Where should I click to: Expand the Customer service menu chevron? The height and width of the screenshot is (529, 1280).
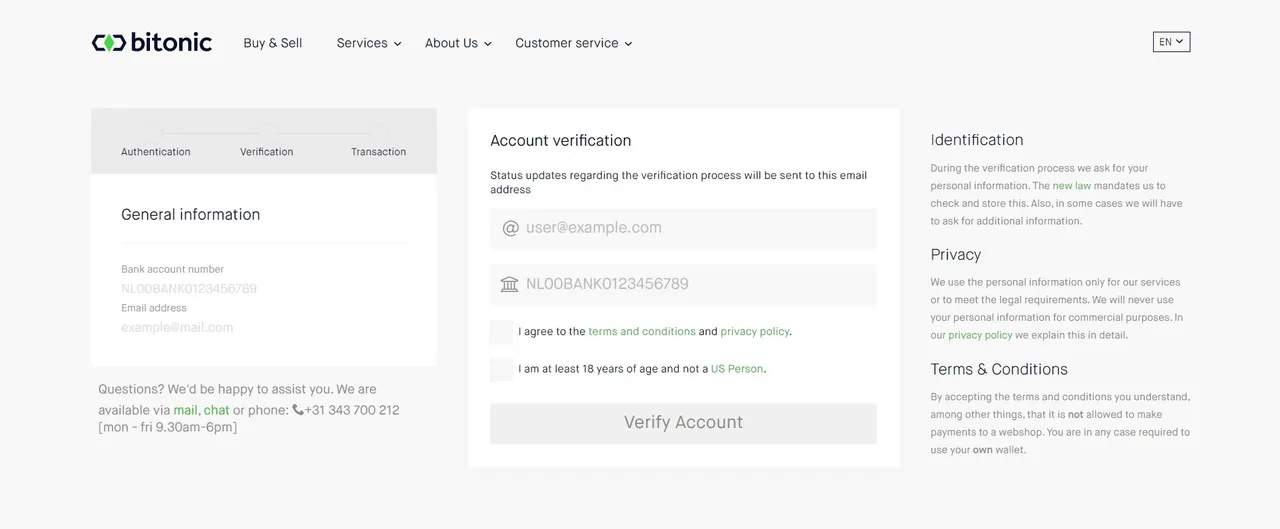coord(628,44)
